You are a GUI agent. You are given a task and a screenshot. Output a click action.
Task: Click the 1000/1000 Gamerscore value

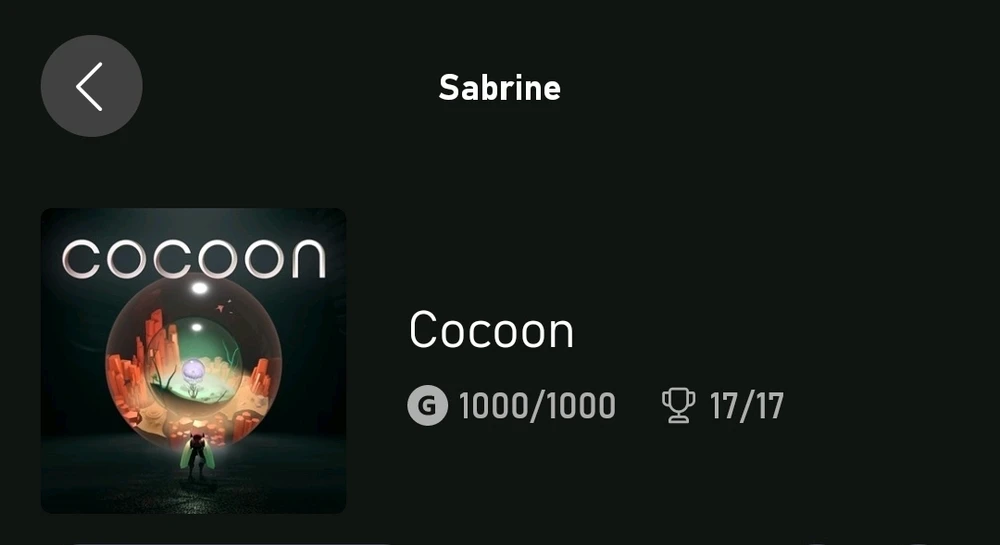pos(537,406)
